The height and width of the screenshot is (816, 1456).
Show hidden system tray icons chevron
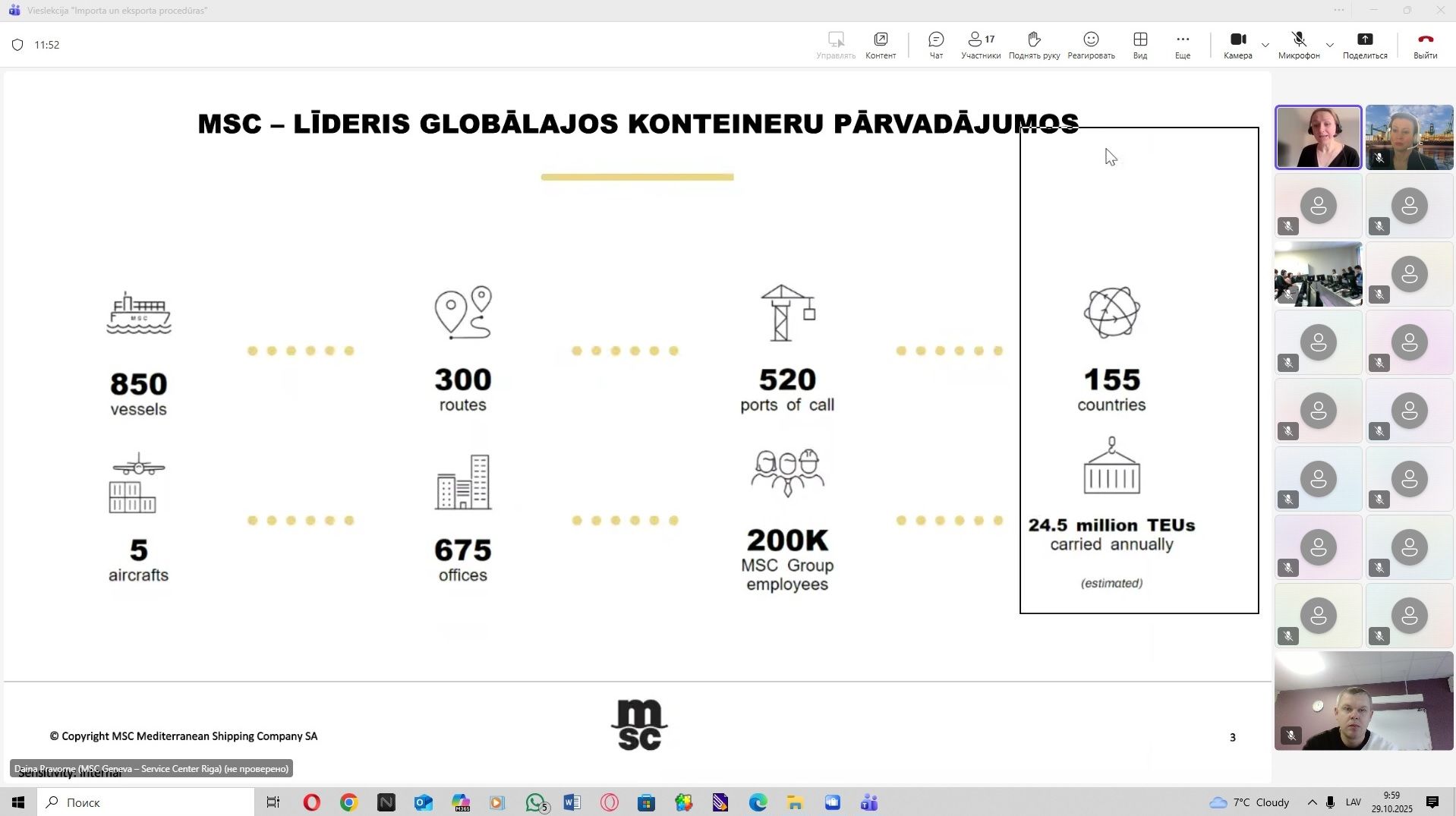click(1312, 802)
